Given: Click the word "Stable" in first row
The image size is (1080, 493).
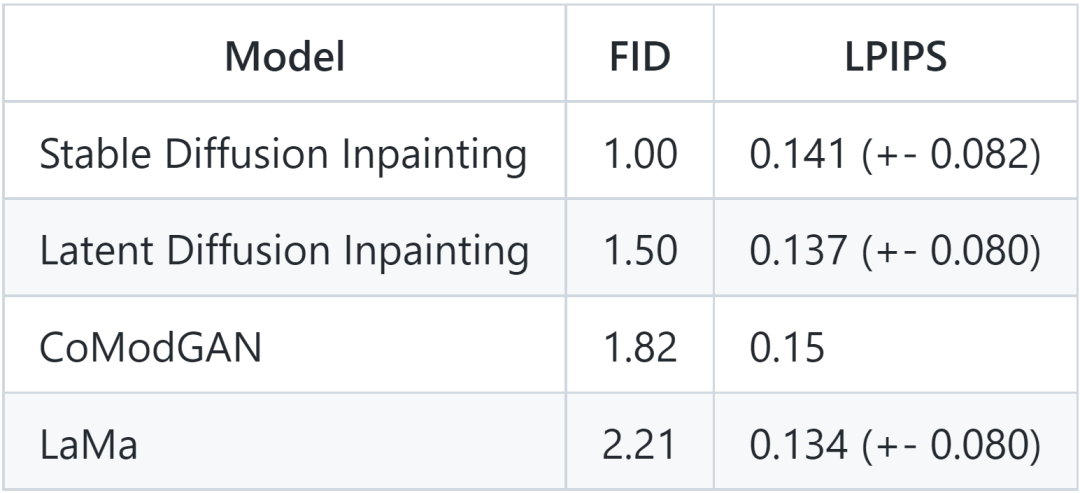Looking at the screenshot, I should click(x=89, y=155).
